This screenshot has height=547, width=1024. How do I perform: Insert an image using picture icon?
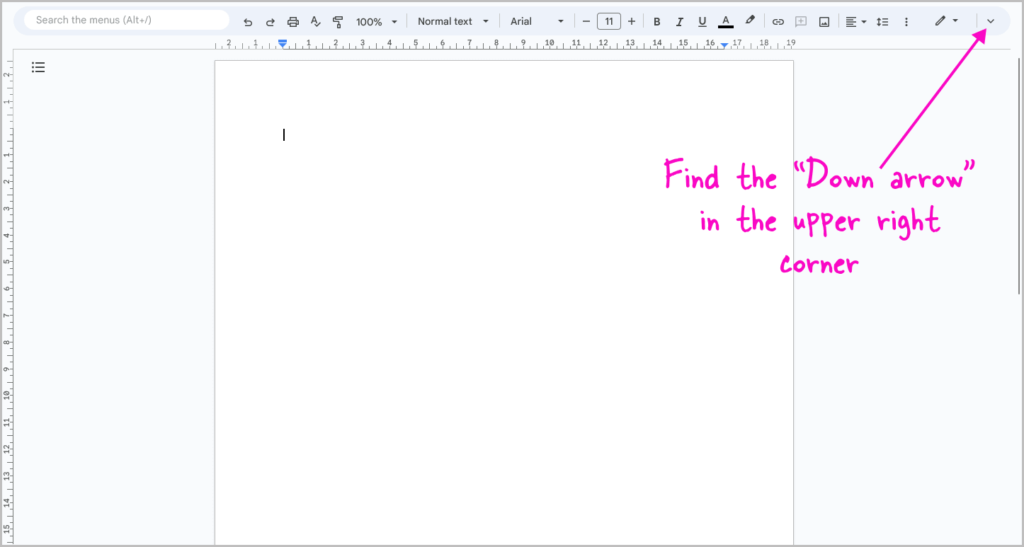(x=824, y=22)
